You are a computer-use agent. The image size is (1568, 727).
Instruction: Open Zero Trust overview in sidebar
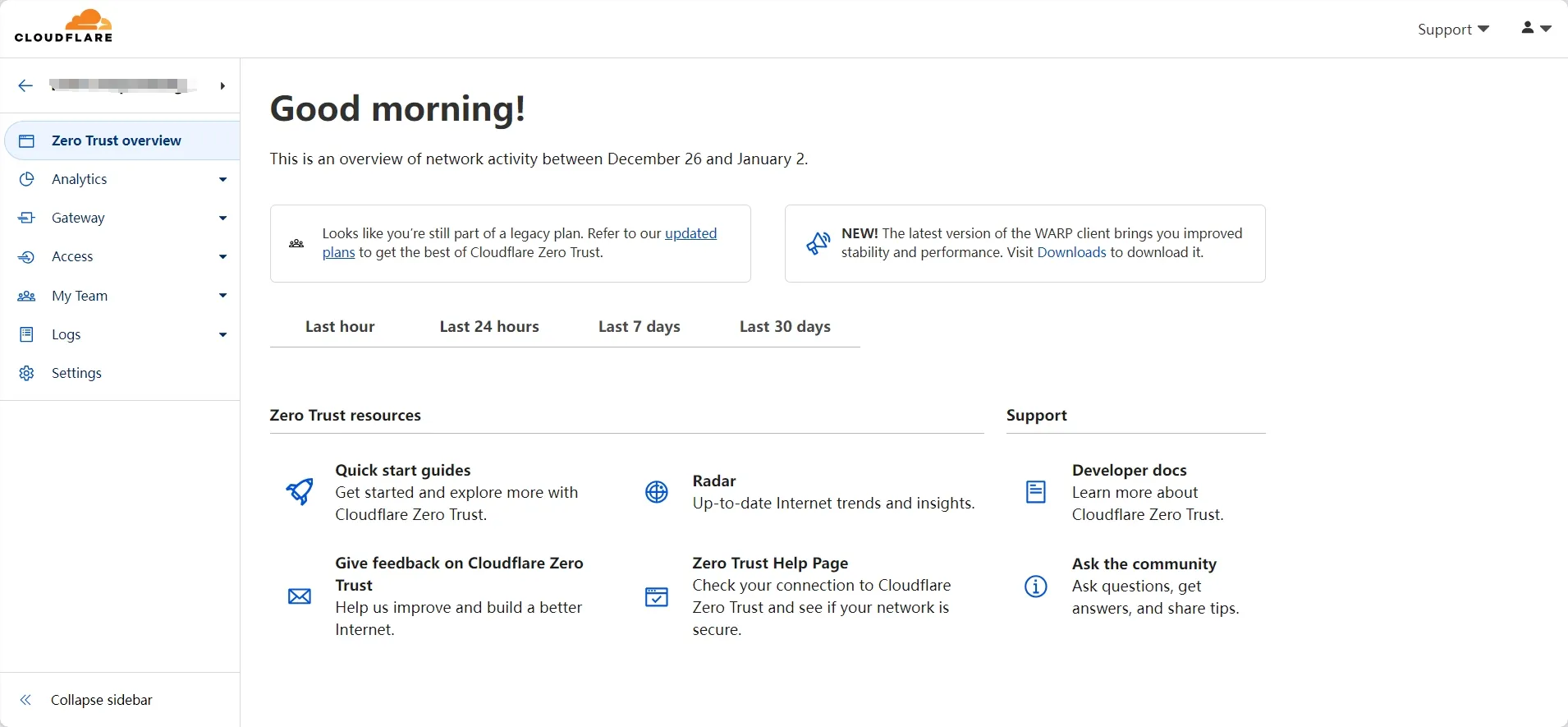pyautogui.click(x=122, y=140)
